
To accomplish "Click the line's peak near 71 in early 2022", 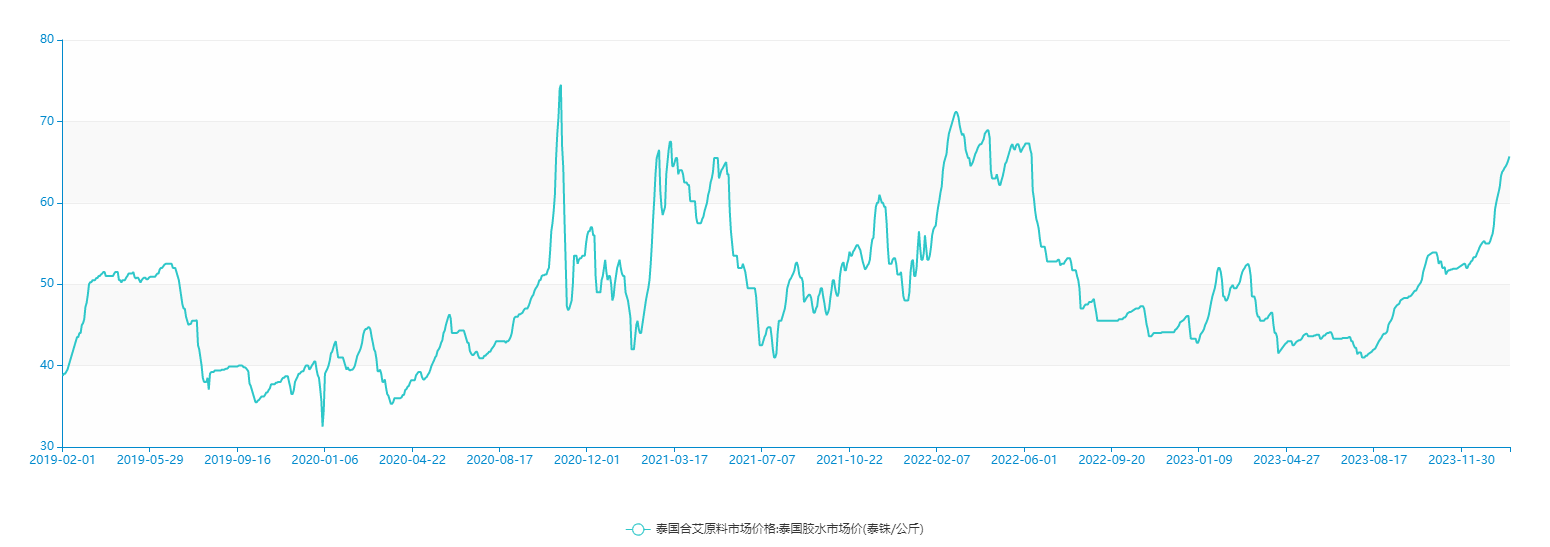I will click(956, 112).
